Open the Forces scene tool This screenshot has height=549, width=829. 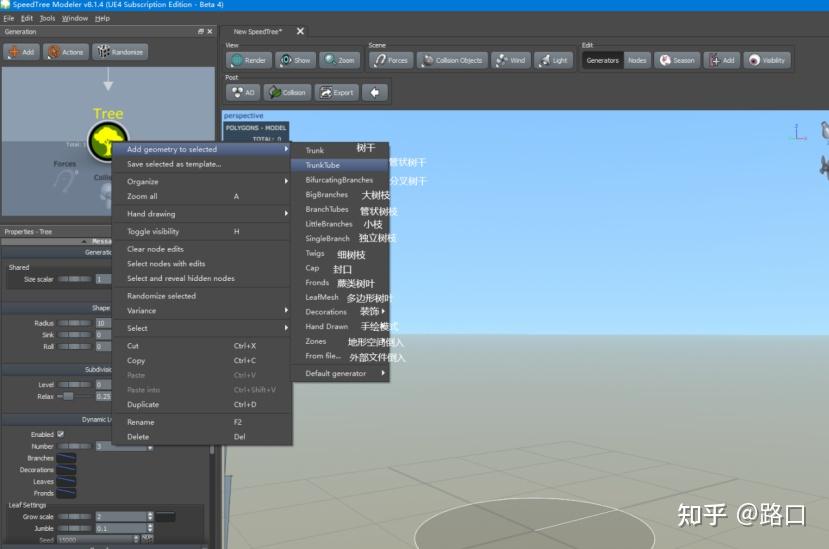pos(391,60)
